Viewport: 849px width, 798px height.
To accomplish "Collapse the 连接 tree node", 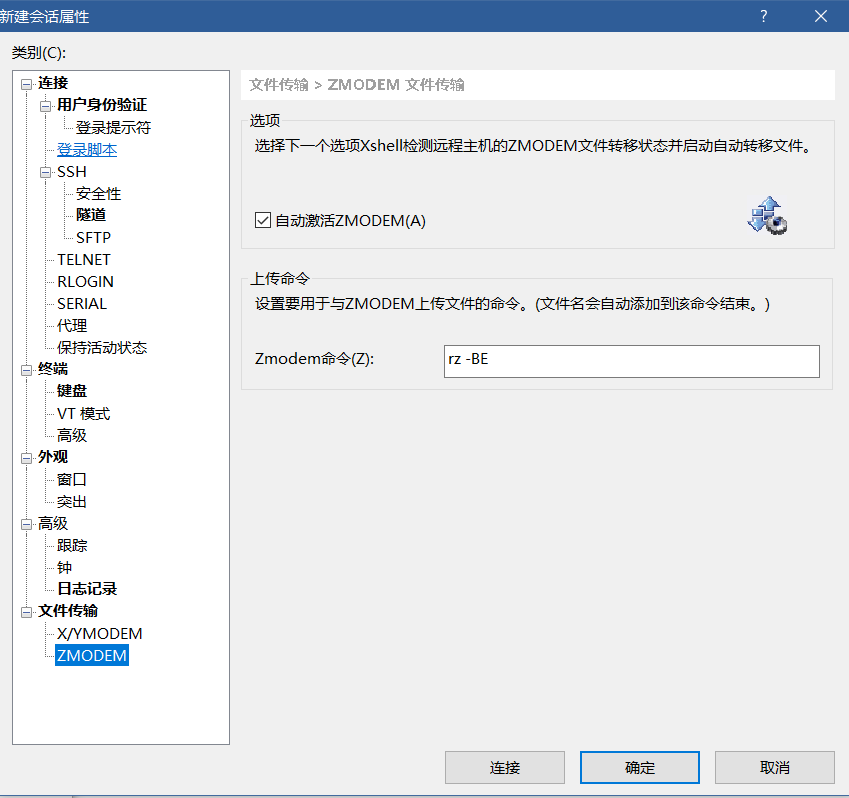I will [x=26, y=84].
